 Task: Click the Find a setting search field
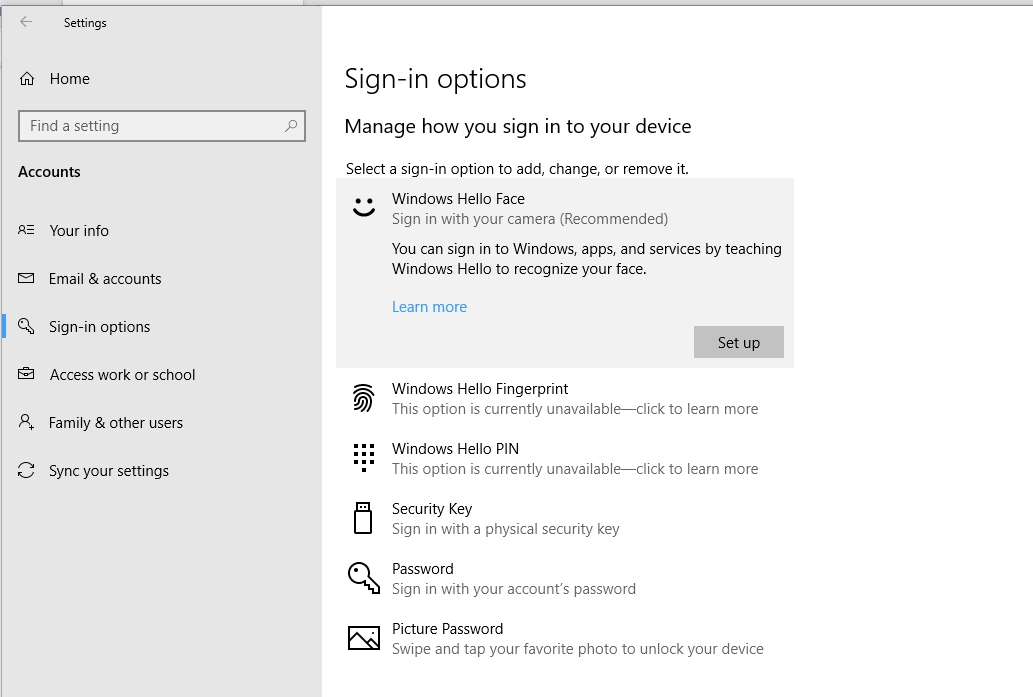pyautogui.click(x=150, y=127)
